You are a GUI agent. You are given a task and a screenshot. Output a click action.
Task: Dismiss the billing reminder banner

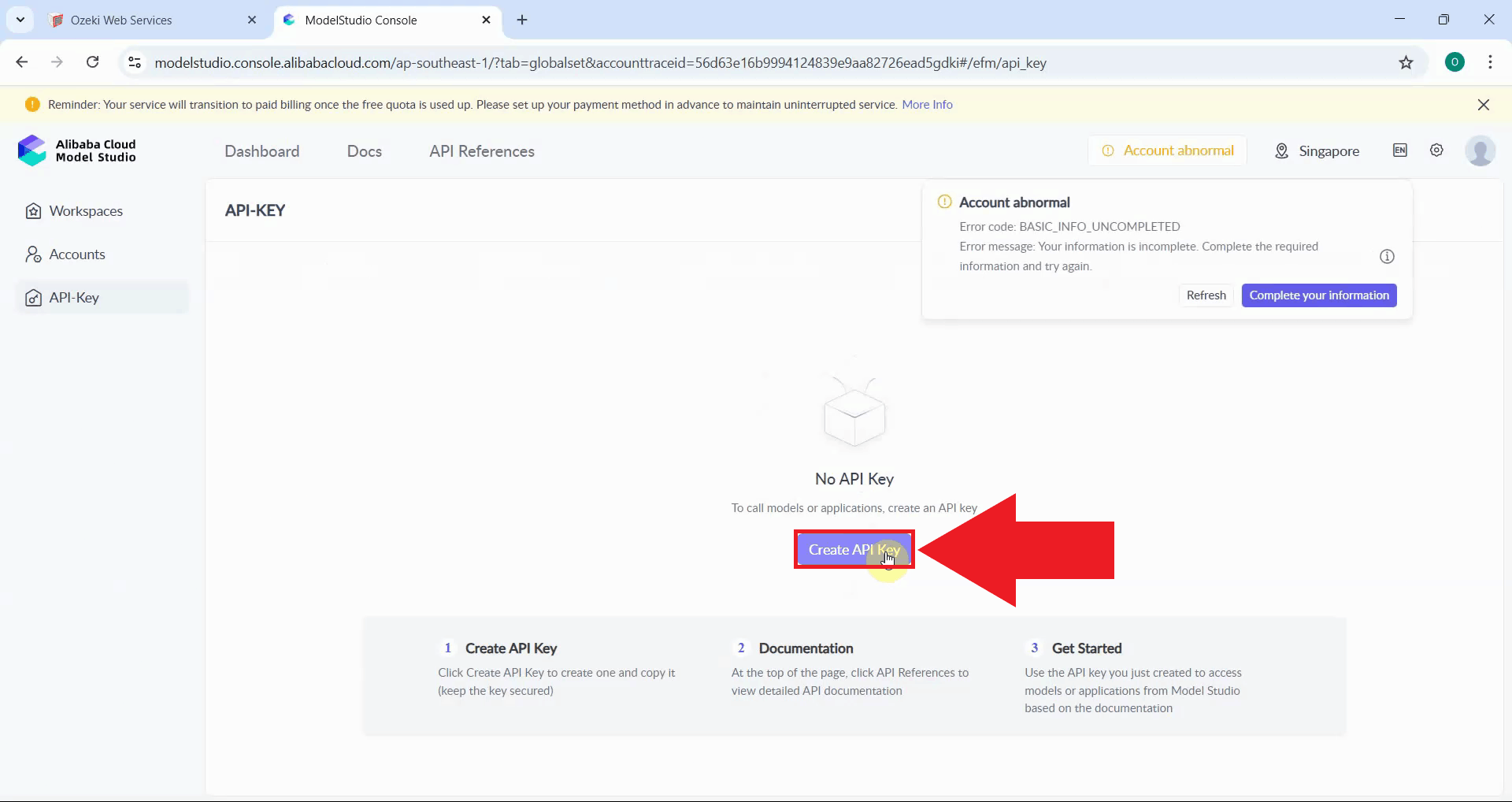pyautogui.click(x=1484, y=104)
